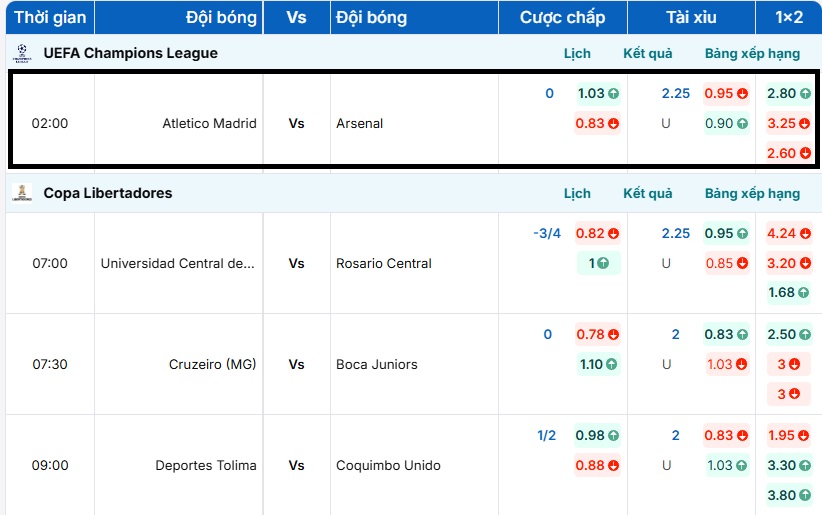
Task: Click Universidad Central de... team name
Action: 178,263
